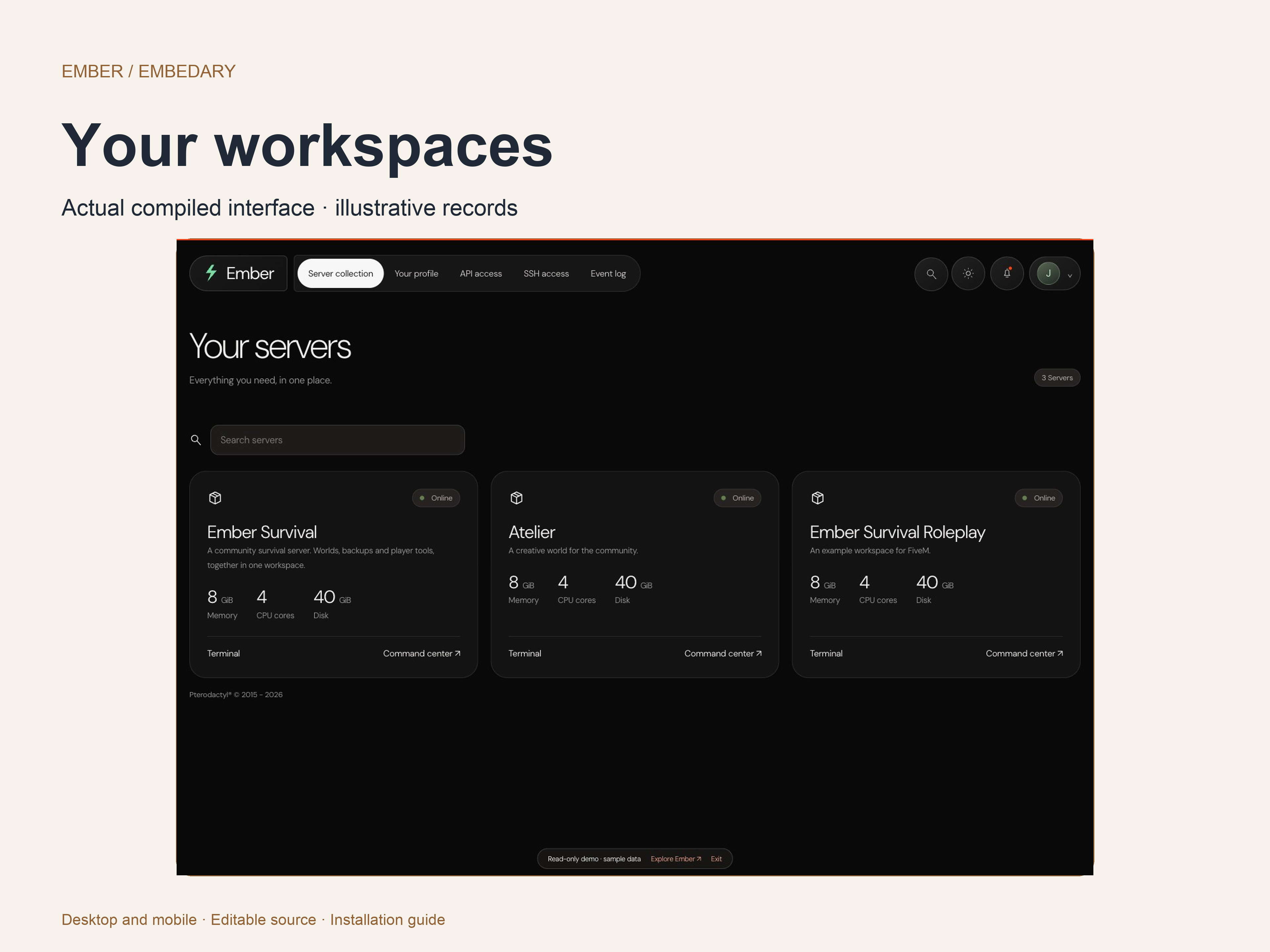The image size is (1270, 952).
Task: Click the Your servers heading
Action: (270, 347)
